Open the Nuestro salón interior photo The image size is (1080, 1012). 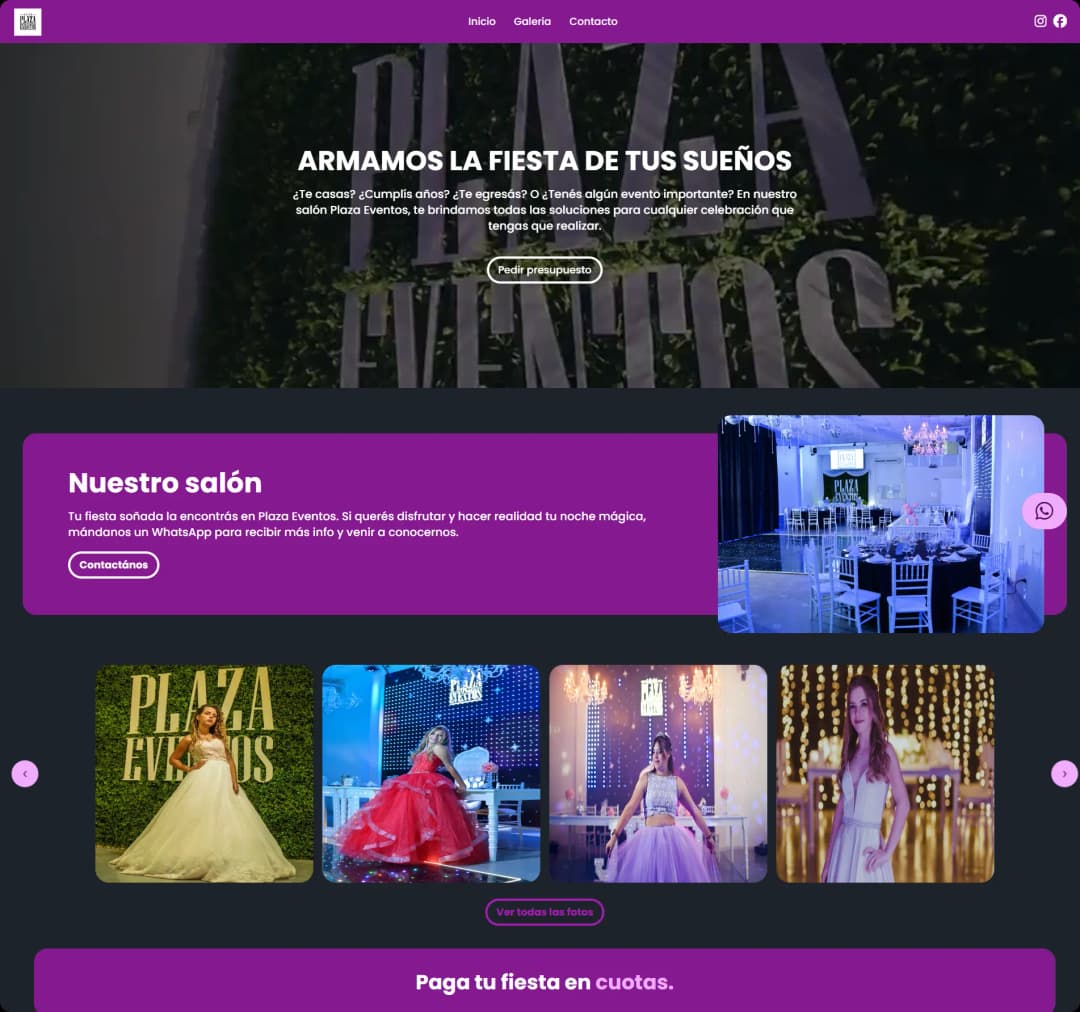(x=880, y=522)
